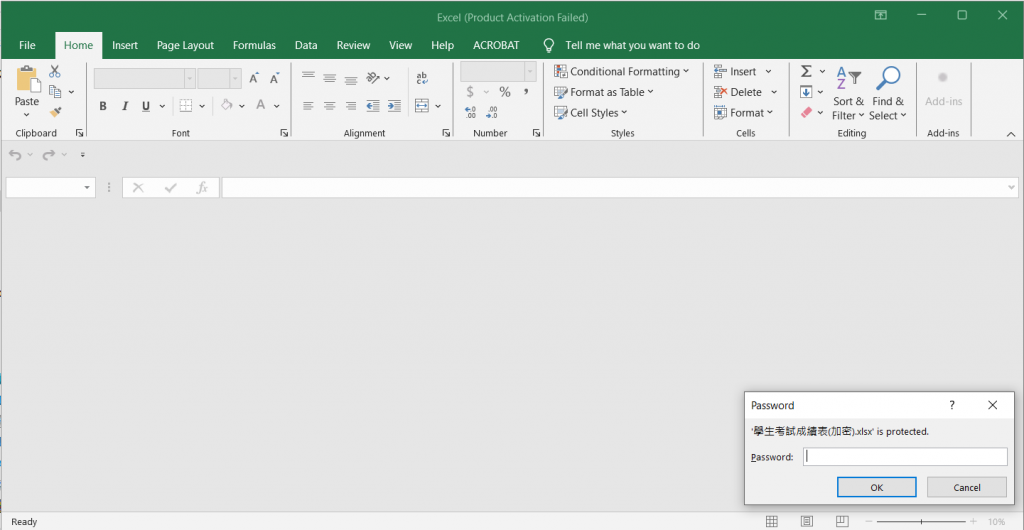Open Delete cells dropdown

point(745,92)
